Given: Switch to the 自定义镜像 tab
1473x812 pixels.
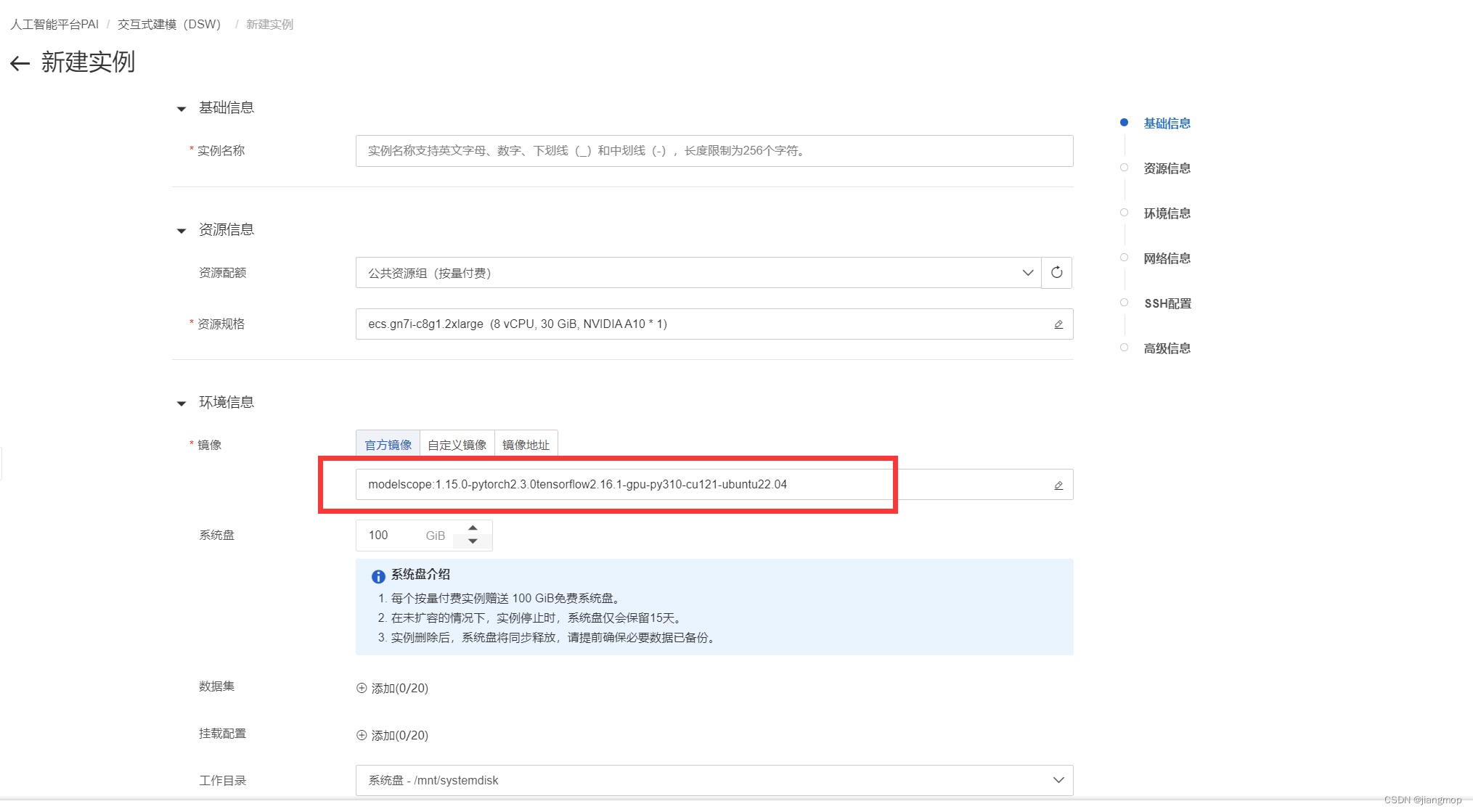Looking at the screenshot, I should tap(457, 444).
